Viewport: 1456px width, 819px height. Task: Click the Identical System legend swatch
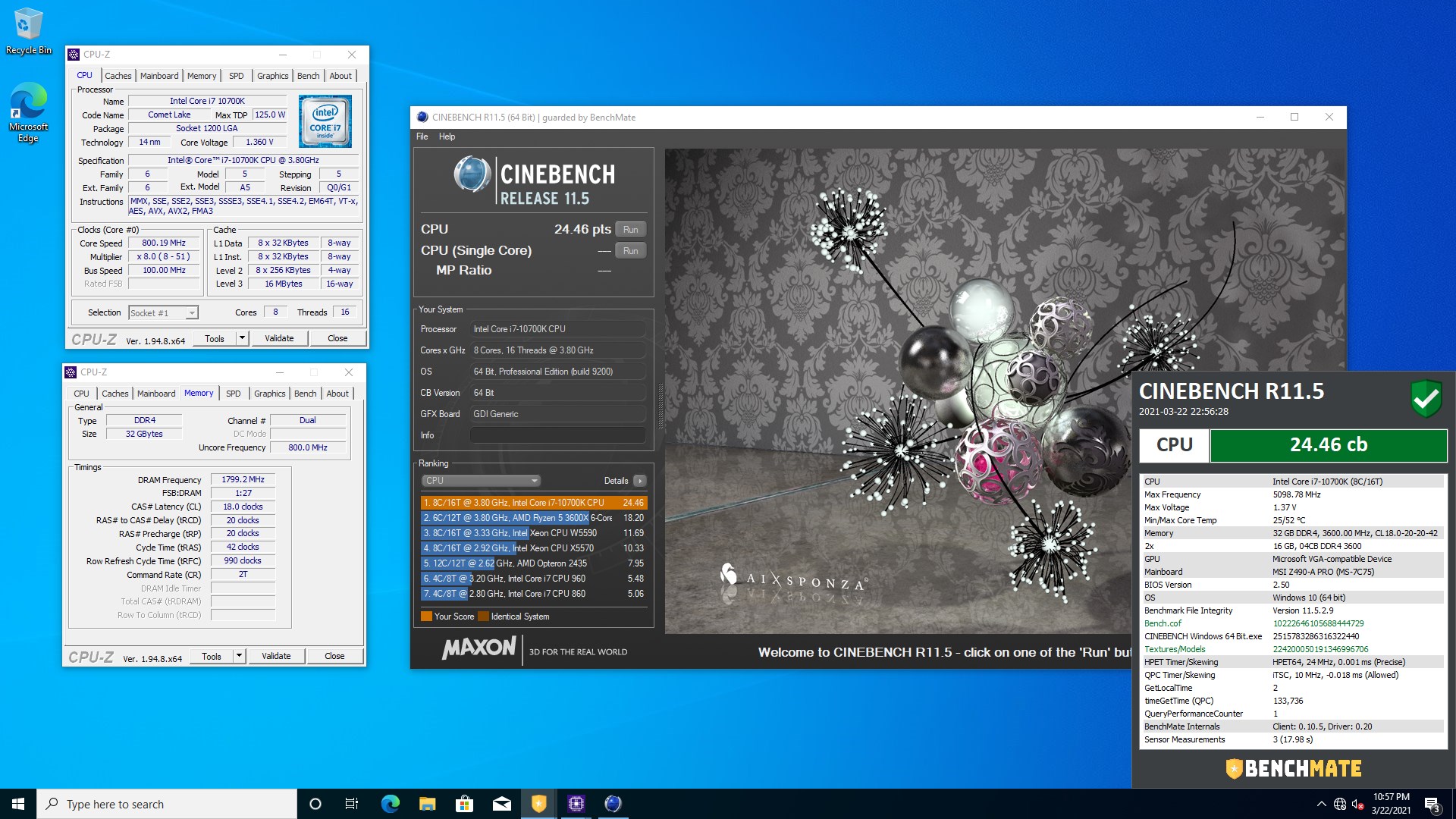click(x=483, y=617)
